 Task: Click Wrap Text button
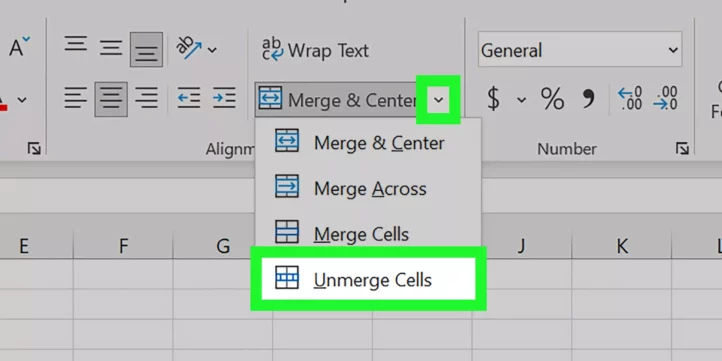pyautogui.click(x=315, y=50)
